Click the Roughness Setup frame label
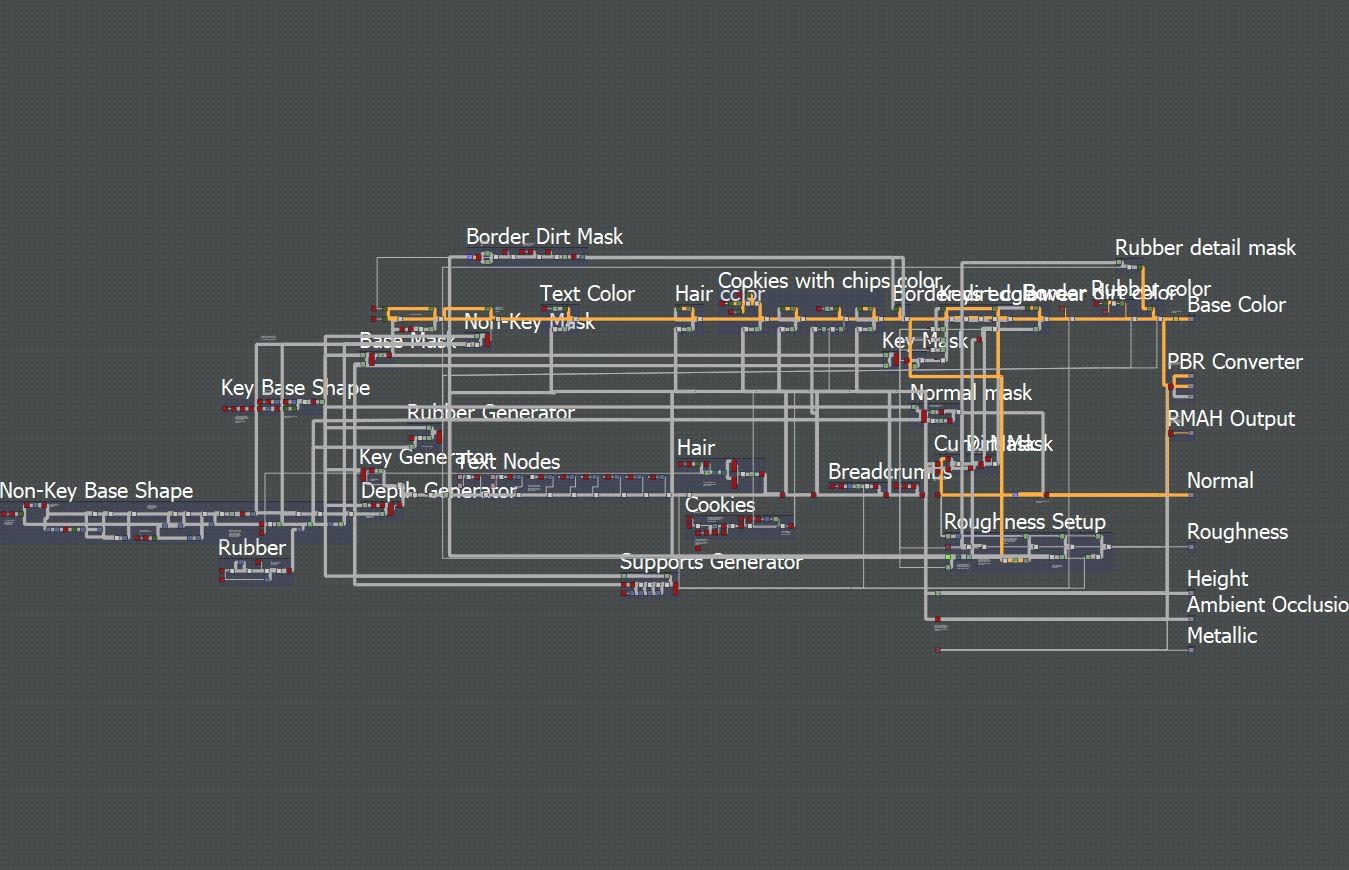Screen dimensions: 1349x870 tap(1025, 522)
